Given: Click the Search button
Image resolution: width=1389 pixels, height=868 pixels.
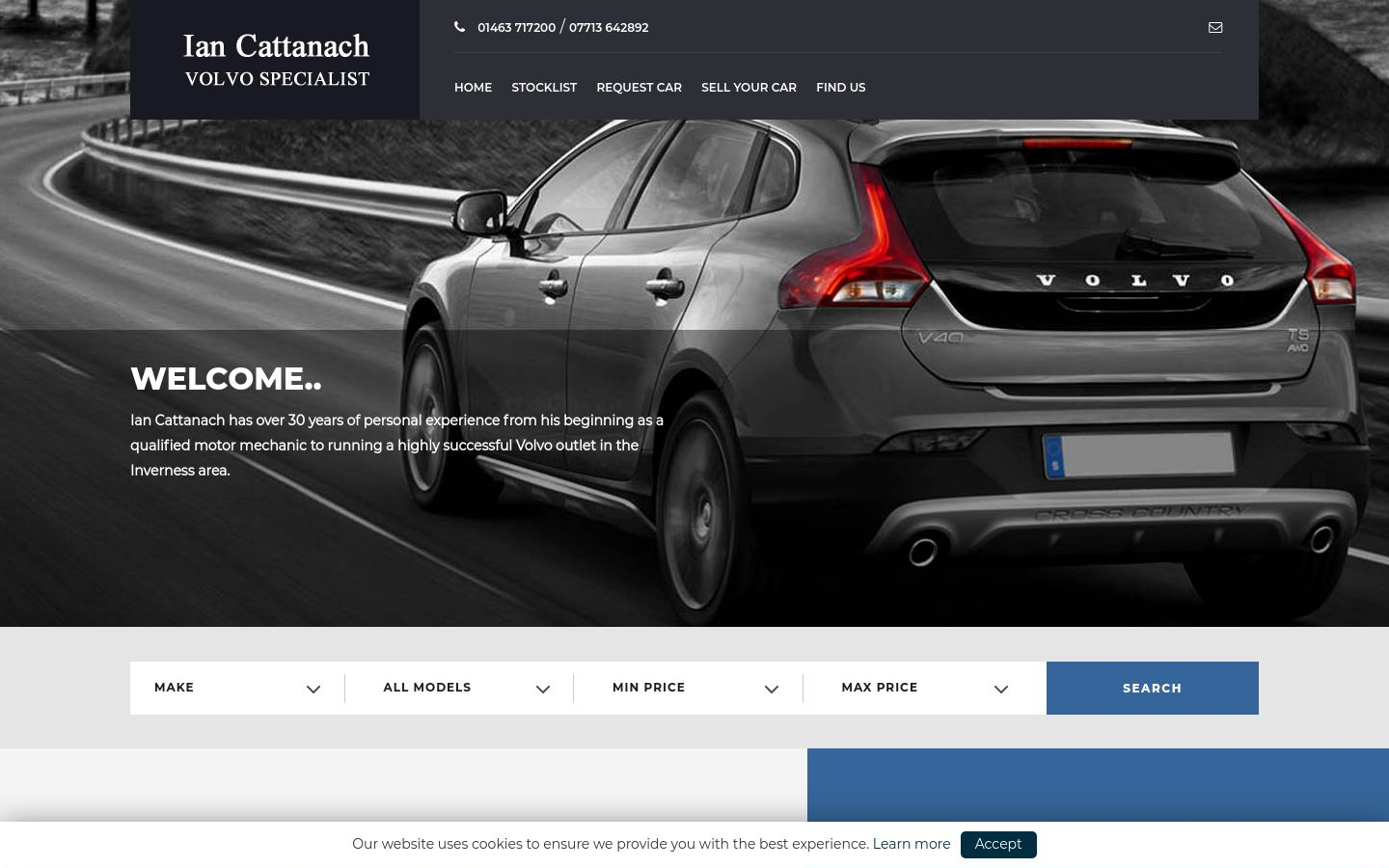Looking at the screenshot, I should pos(1152,688).
